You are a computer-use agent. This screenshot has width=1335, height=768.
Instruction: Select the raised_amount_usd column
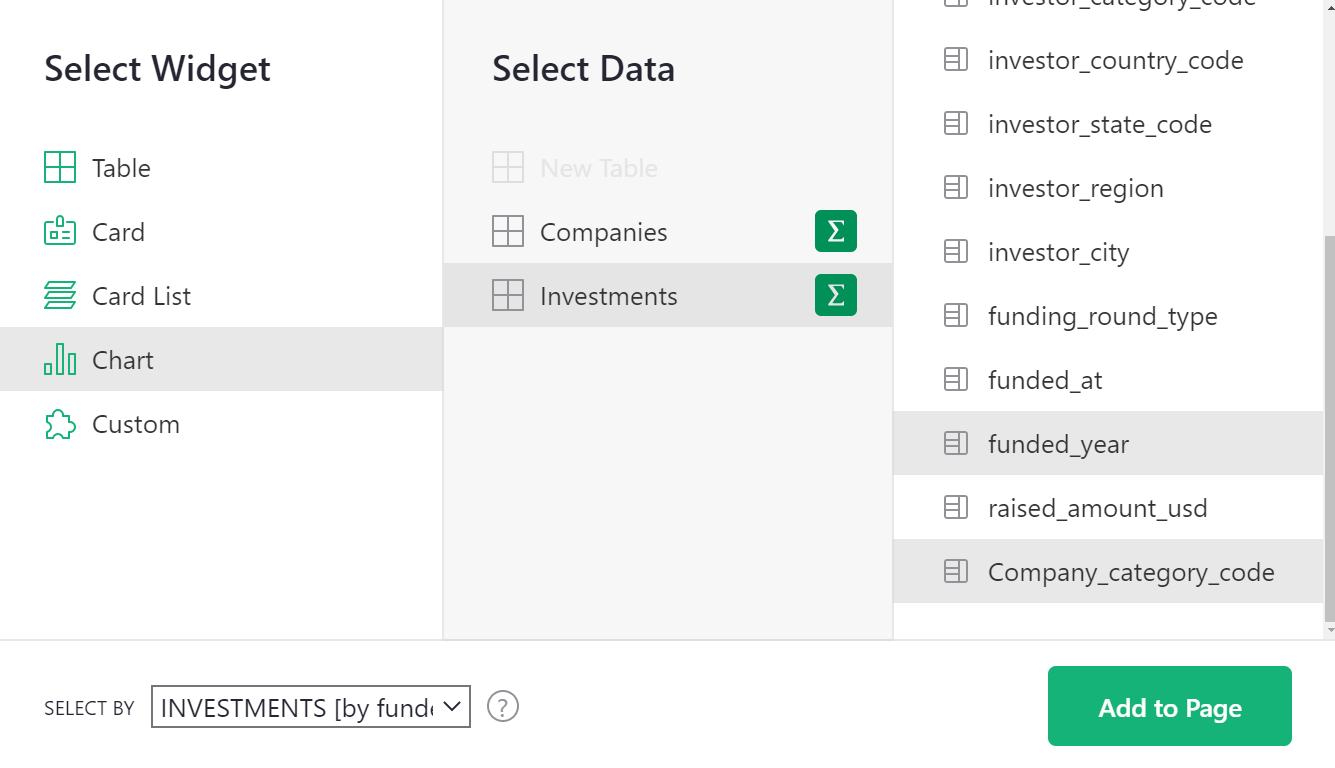point(1097,508)
